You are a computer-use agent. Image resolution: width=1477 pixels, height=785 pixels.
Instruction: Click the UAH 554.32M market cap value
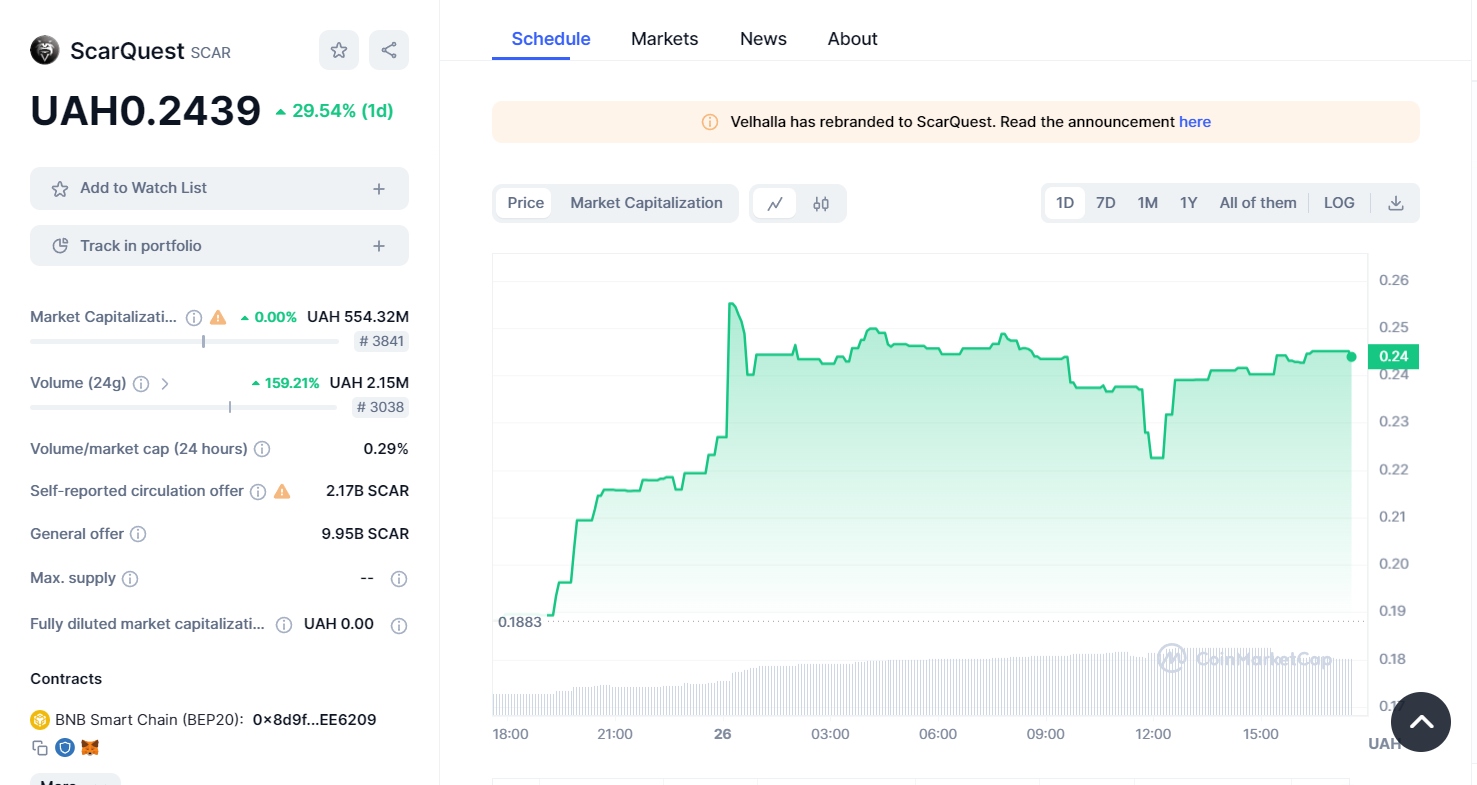pos(358,317)
